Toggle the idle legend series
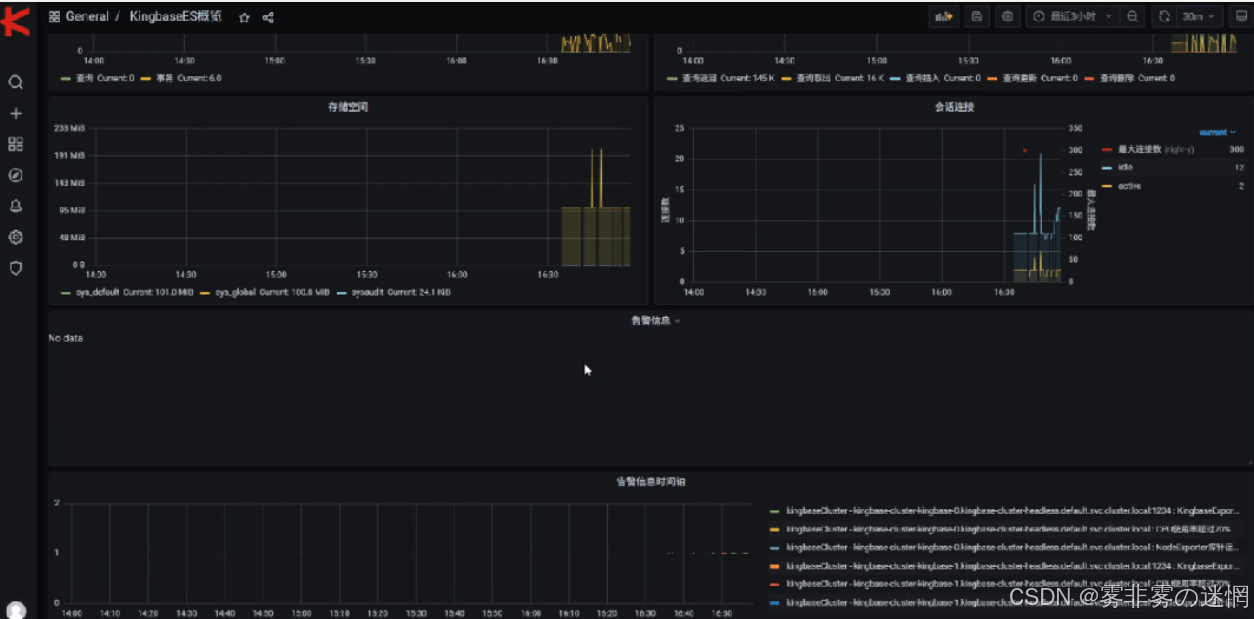The width and height of the screenshot is (1254, 619). (1123, 167)
